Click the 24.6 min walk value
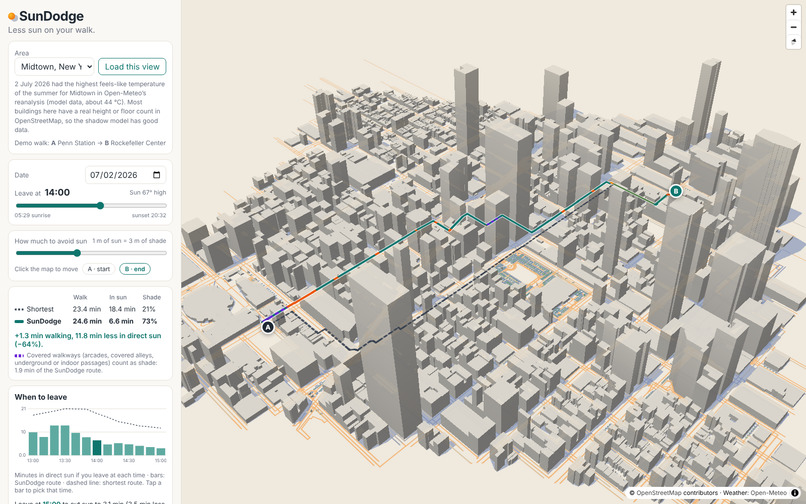 coord(87,321)
